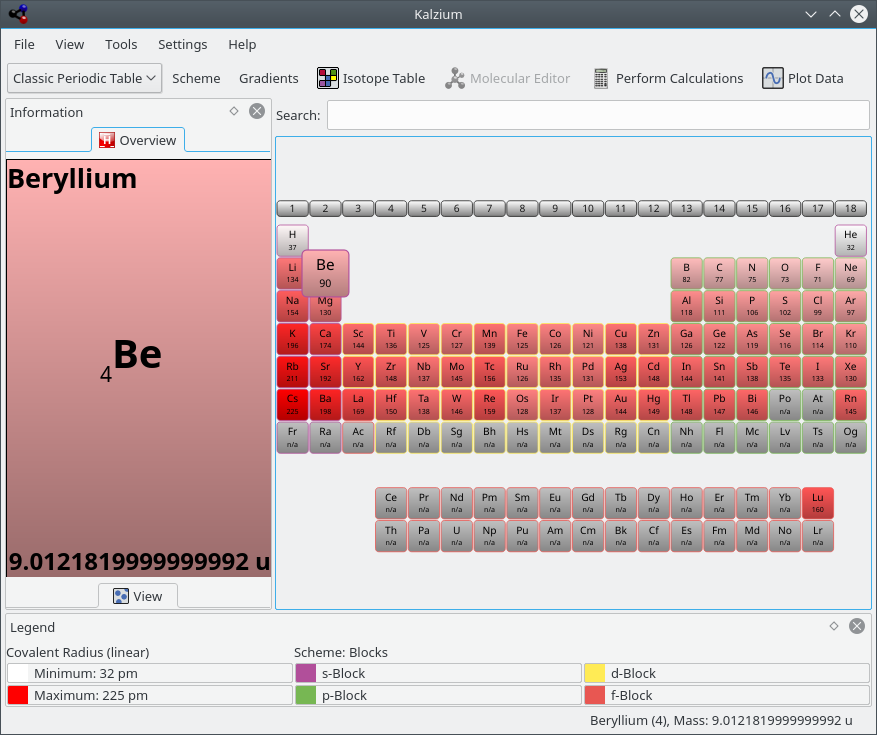Image resolution: width=877 pixels, height=735 pixels.
Task: Select the Francium (Fr) element cell
Action: pos(293,437)
